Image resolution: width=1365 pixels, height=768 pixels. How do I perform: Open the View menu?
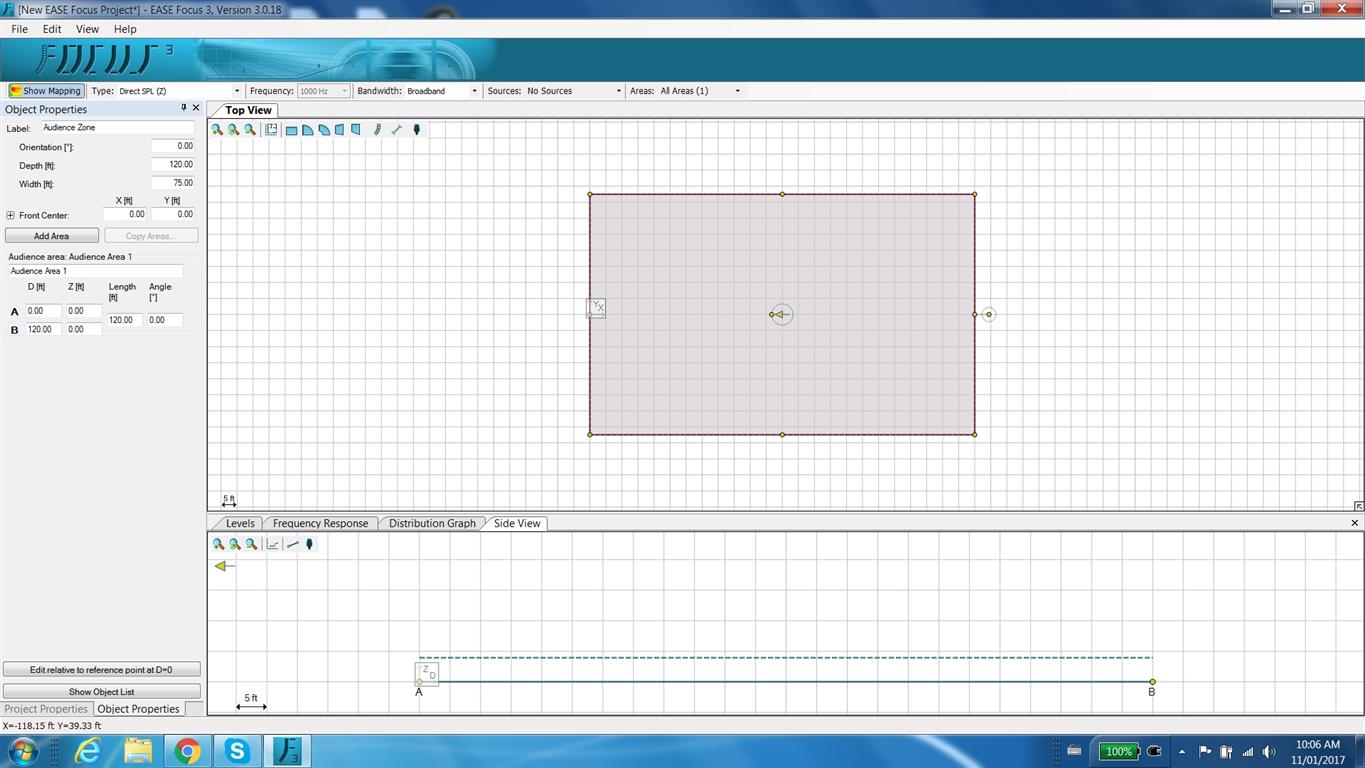[87, 29]
